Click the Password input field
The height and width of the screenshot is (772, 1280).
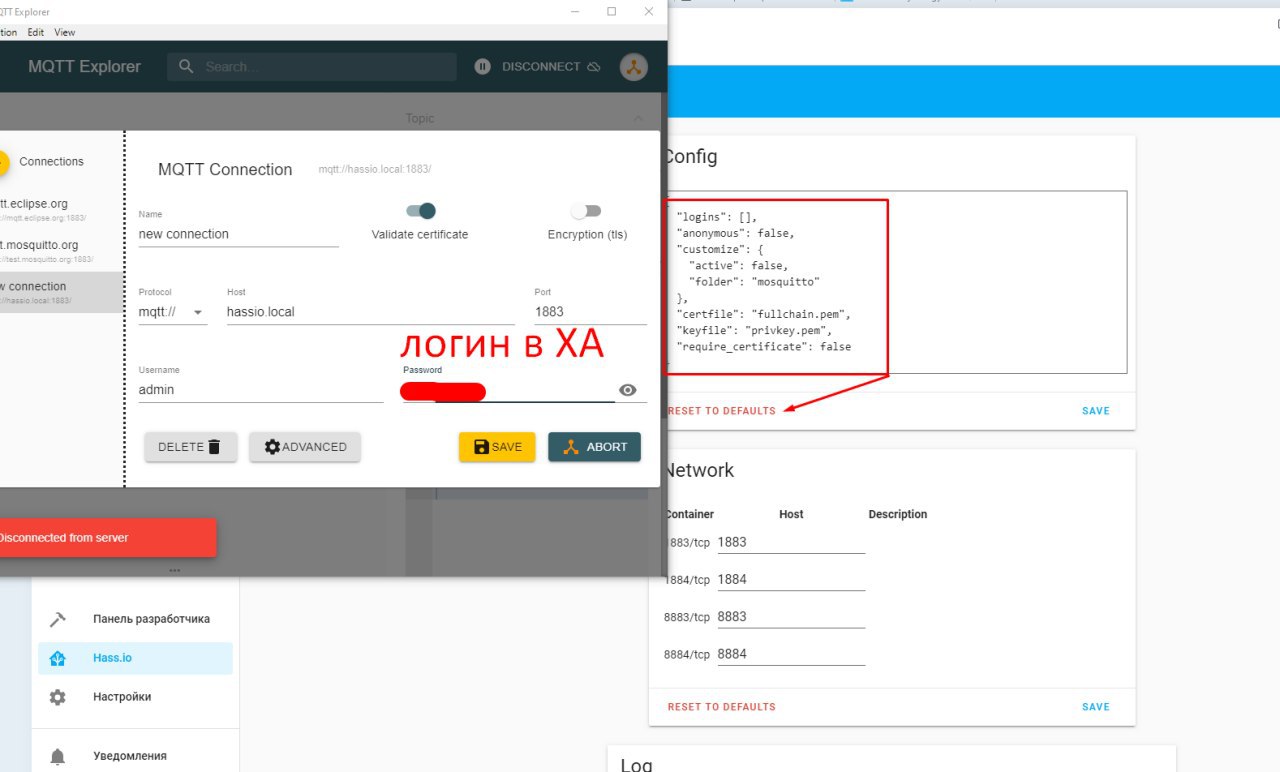(x=508, y=390)
